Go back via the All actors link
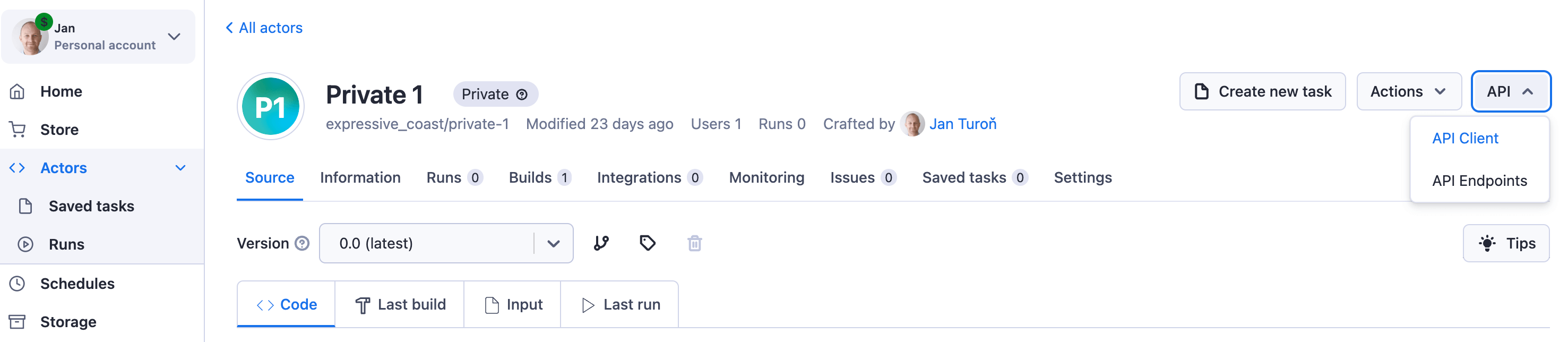 click(264, 28)
